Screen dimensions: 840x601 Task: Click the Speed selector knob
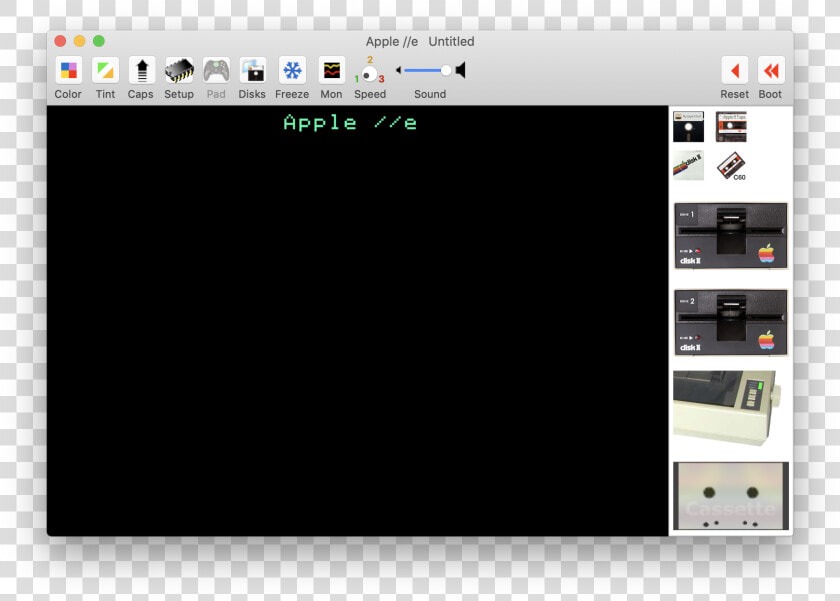tap(368, 75)
